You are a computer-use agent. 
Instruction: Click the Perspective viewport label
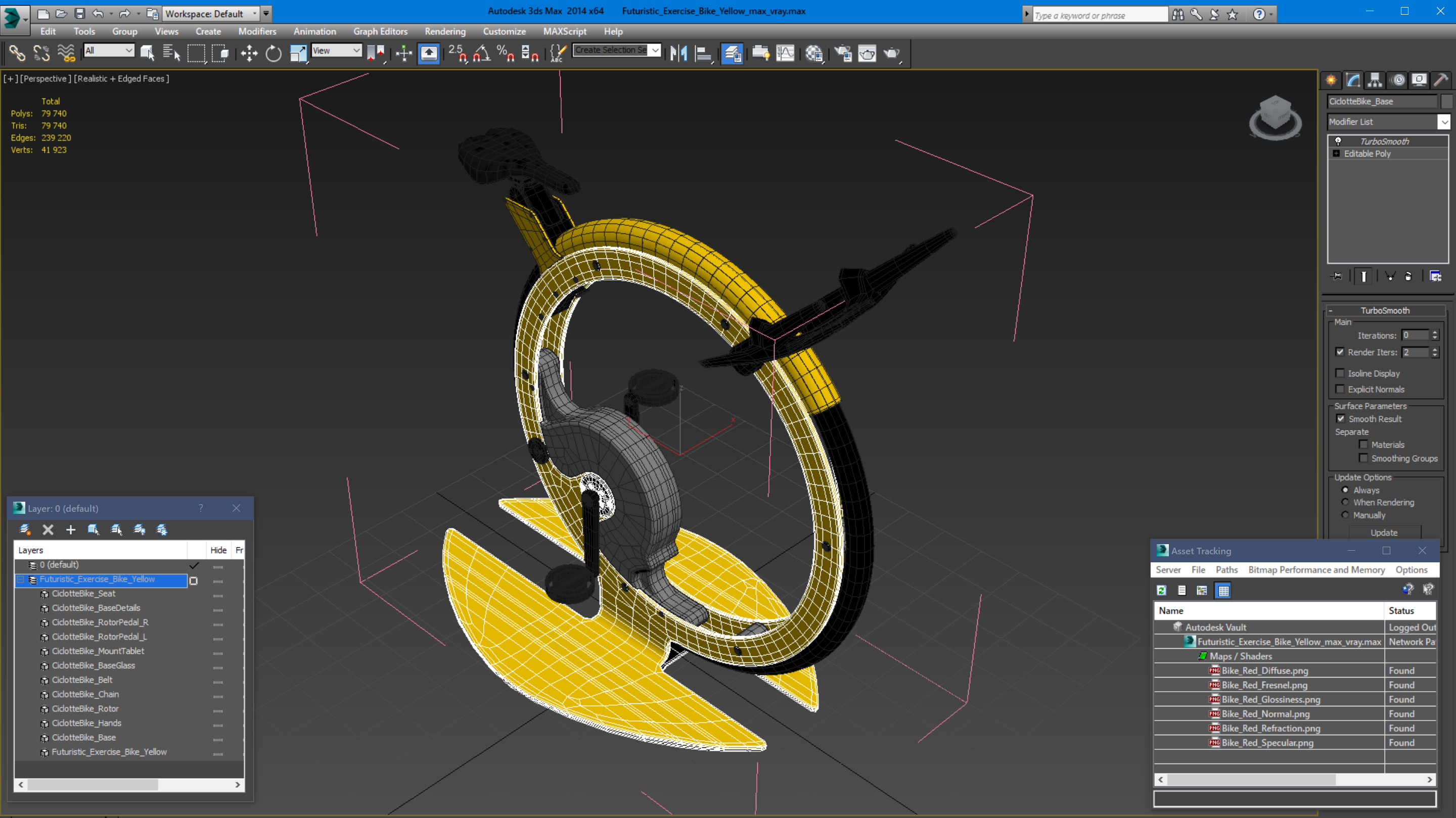click(x=46, y=78)
